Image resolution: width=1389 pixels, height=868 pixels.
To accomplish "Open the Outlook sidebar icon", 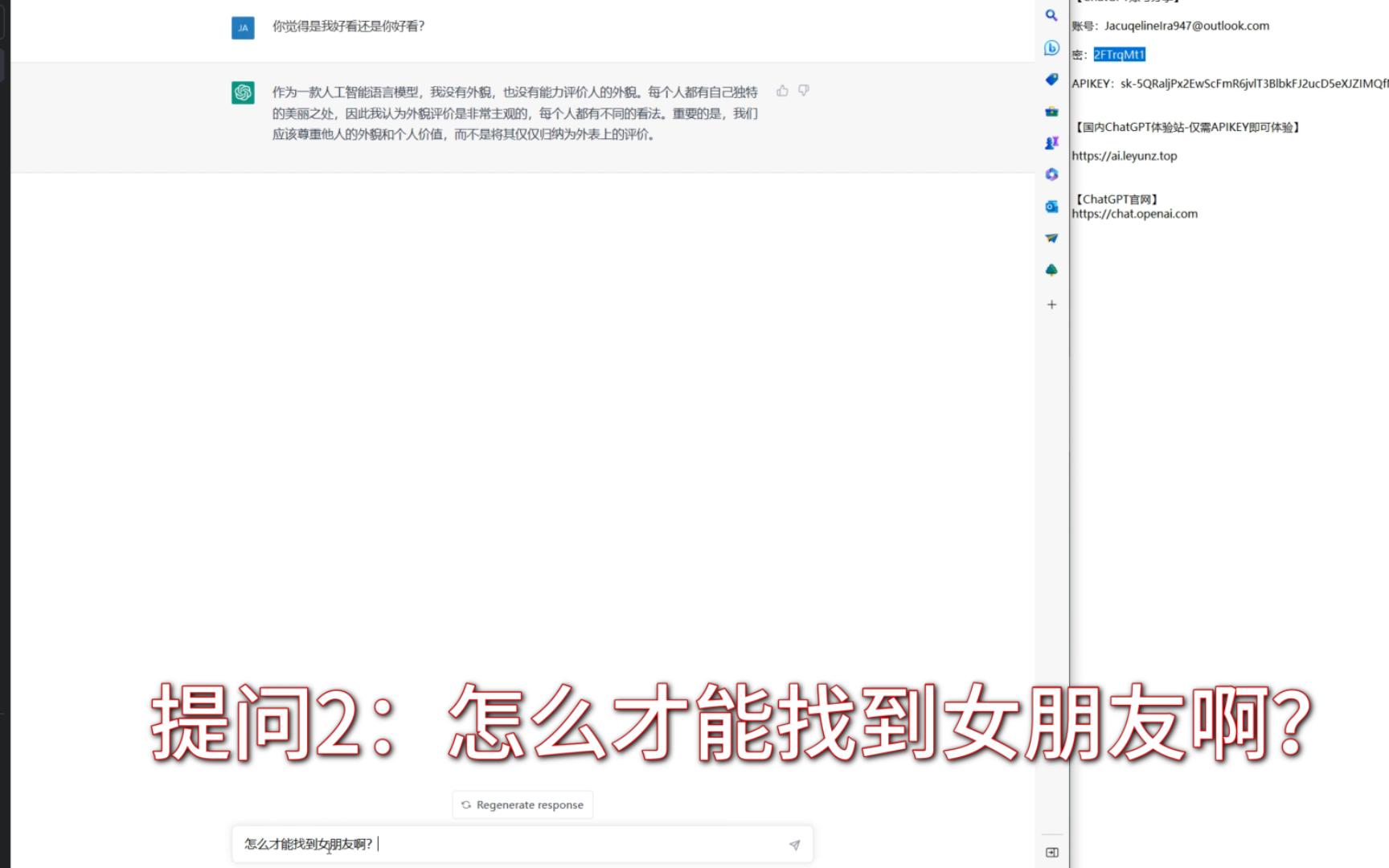I will coord(1051,207).
